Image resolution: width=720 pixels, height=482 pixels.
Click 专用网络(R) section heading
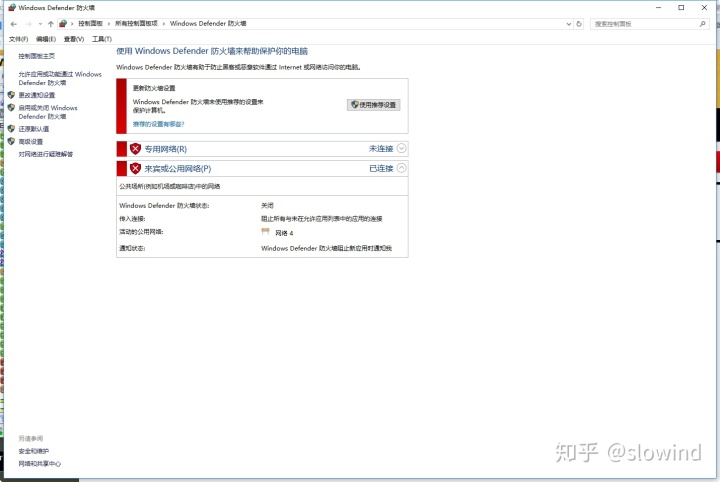click(166, 149)
